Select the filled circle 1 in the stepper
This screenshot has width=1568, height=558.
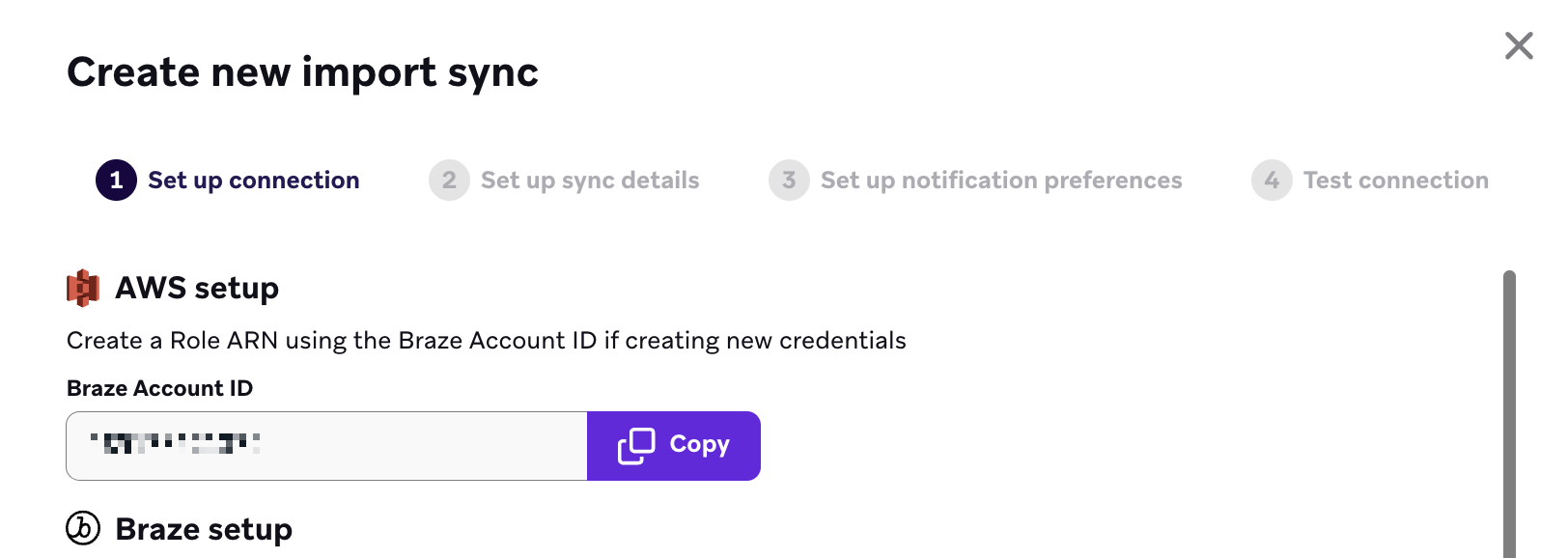[116, 180]
